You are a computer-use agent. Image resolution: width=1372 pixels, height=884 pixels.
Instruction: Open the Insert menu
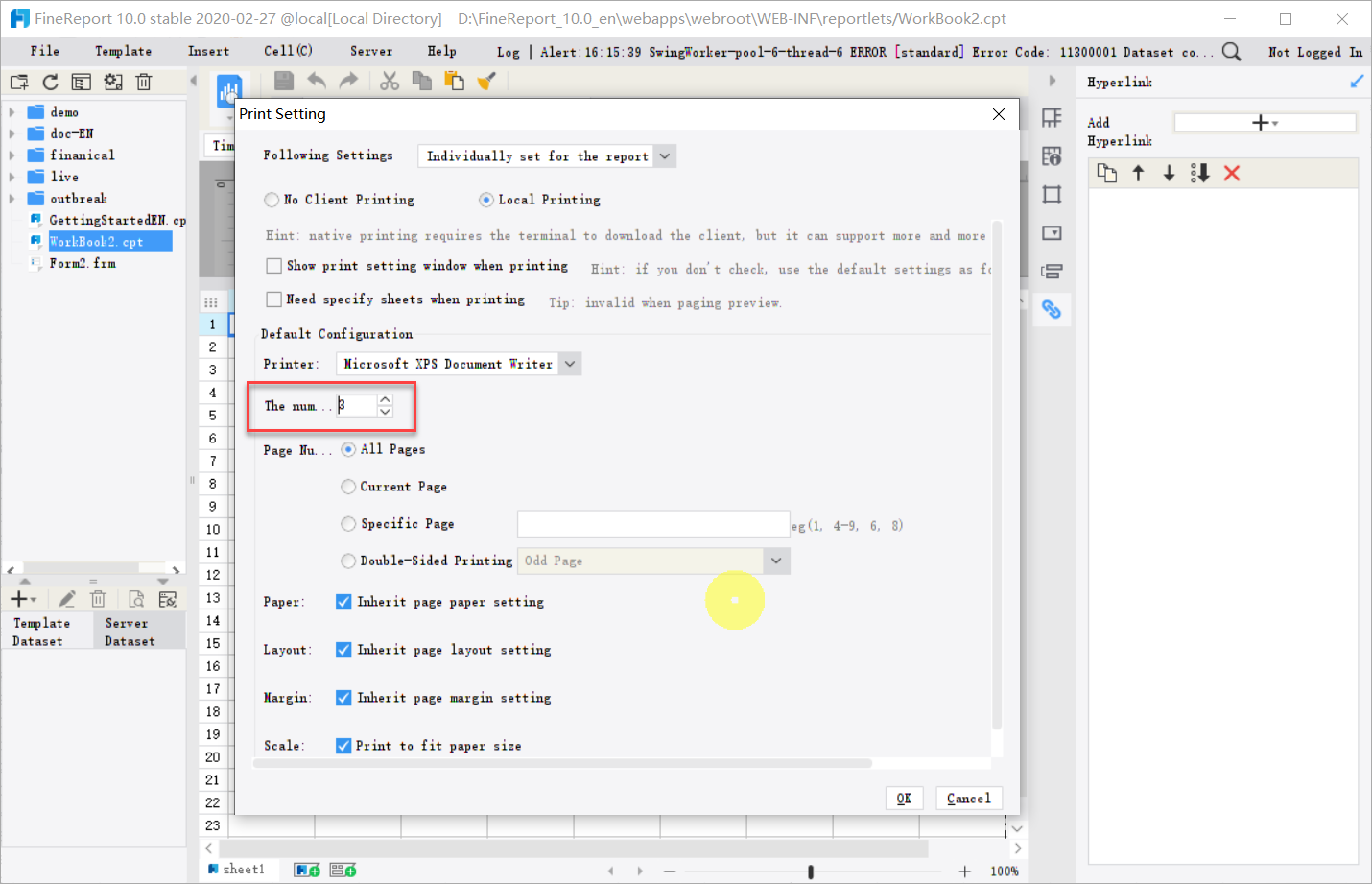click(208, 51)
